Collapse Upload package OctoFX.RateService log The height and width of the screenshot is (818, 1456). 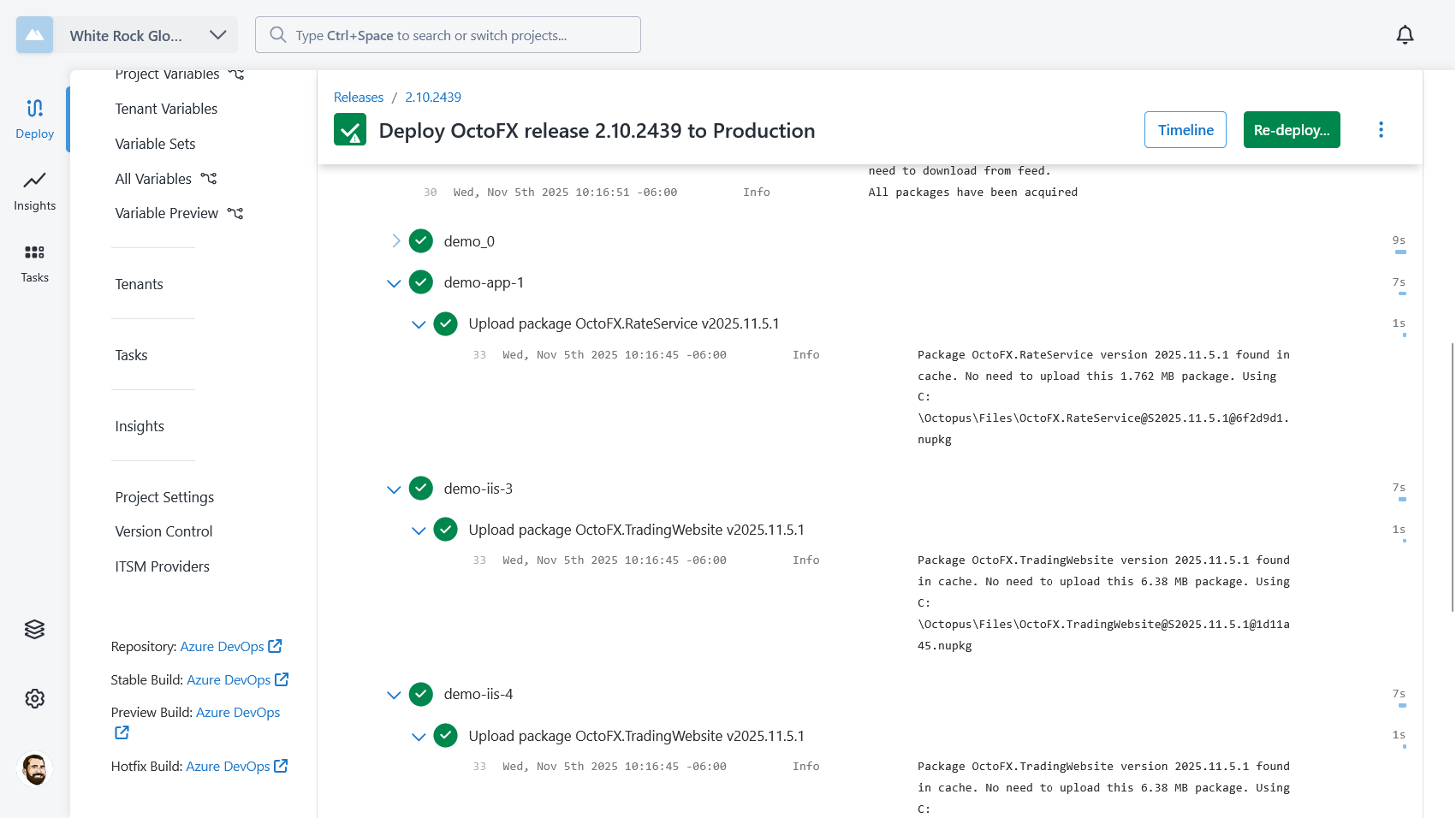pyautogui.click(x=419, y=324)
